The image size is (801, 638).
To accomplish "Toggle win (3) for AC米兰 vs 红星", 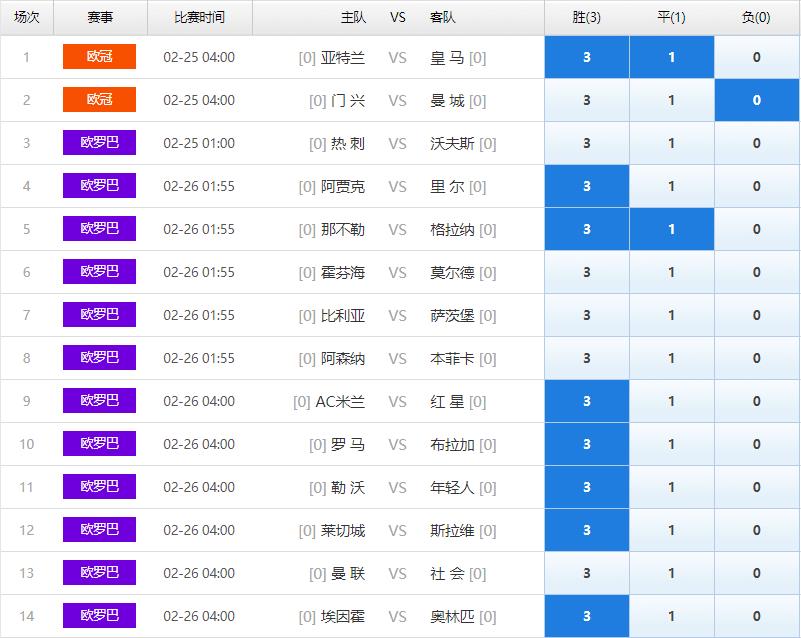I will 587,401.
